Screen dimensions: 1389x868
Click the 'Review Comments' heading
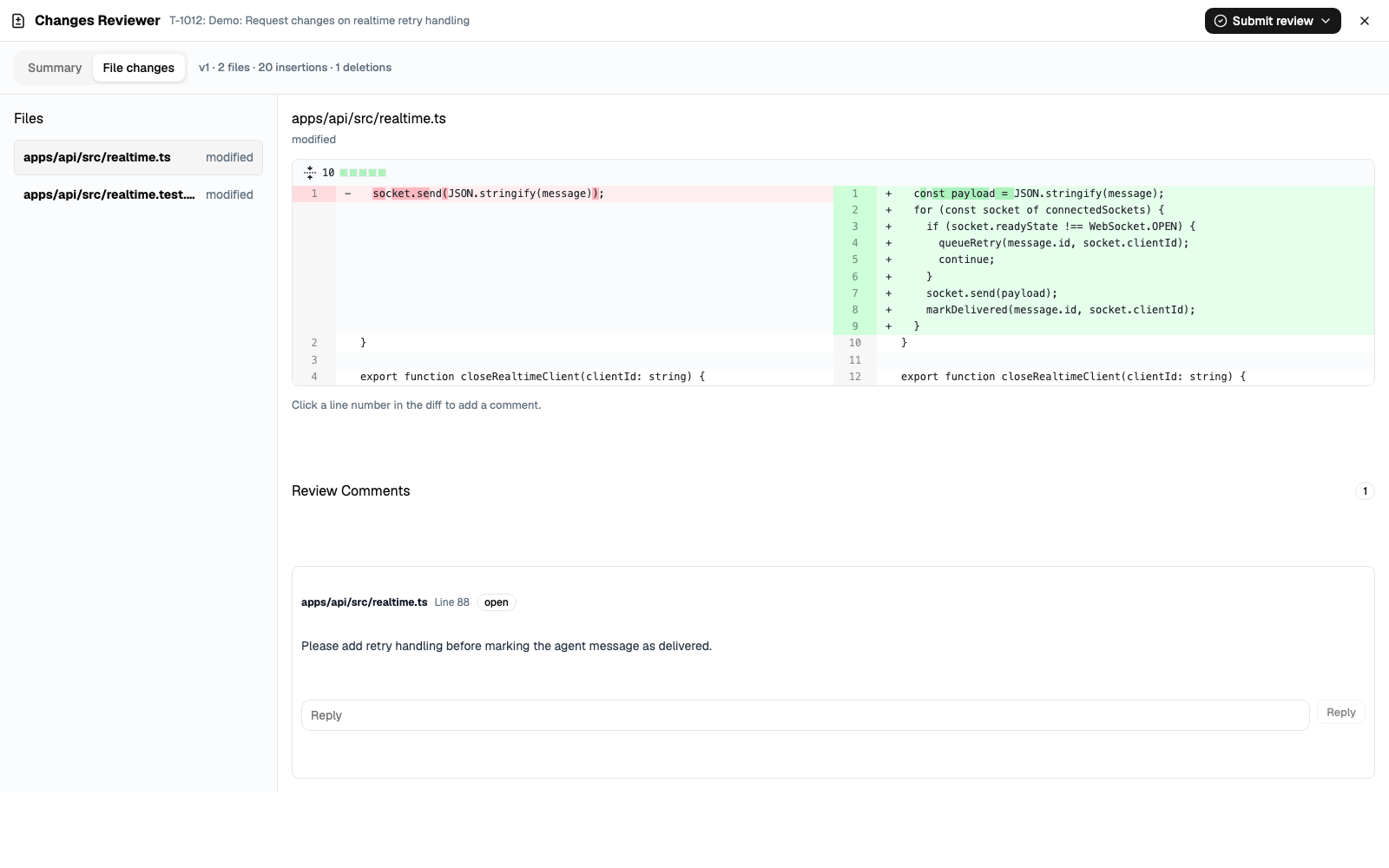(x=351, y=491)
